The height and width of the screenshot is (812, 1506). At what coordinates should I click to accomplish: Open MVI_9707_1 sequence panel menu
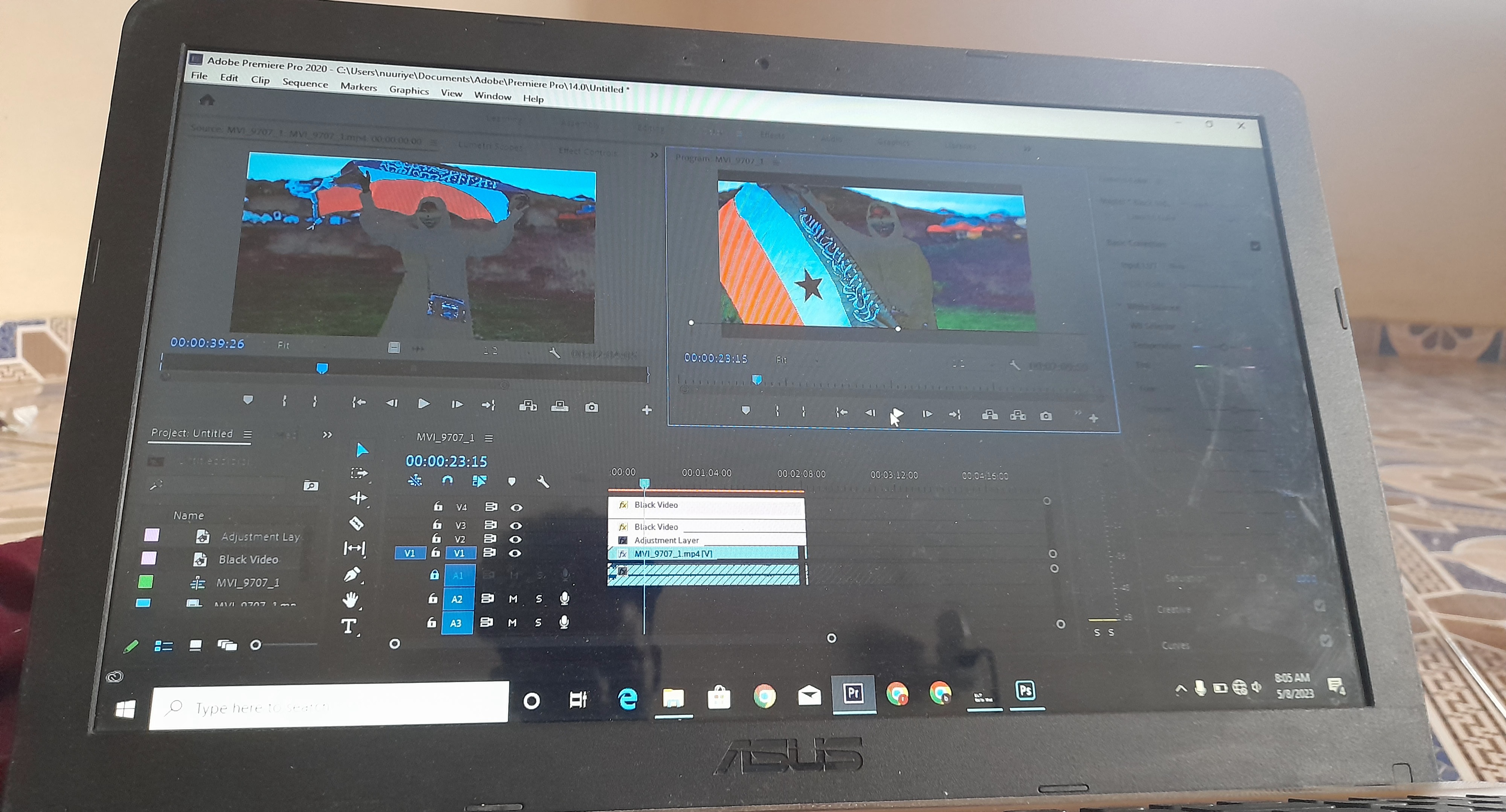(489, 438)
